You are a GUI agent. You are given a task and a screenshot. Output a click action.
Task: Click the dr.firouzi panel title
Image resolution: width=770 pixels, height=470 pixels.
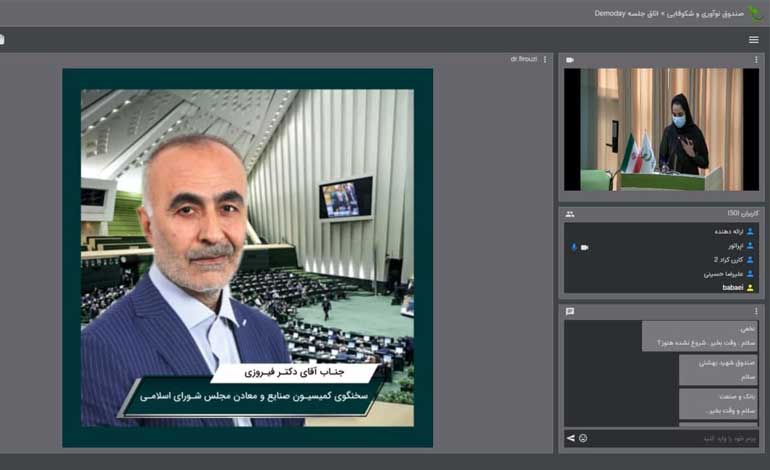(x=523, y=60)
